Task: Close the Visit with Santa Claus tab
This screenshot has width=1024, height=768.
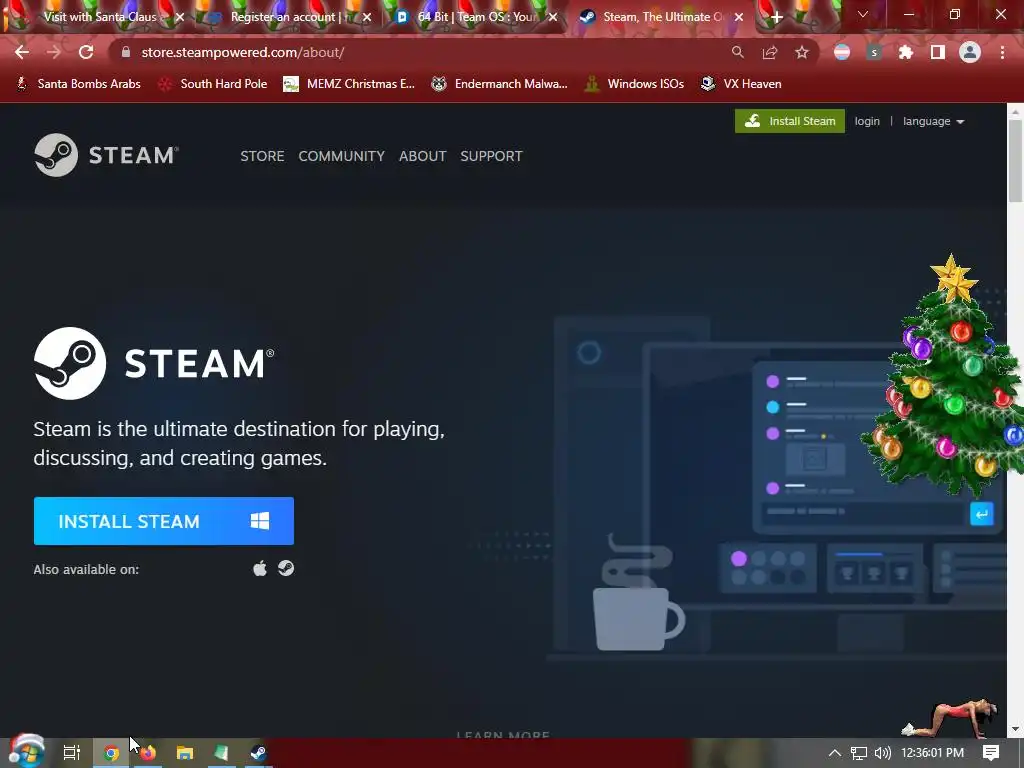Action: point(180,18)
